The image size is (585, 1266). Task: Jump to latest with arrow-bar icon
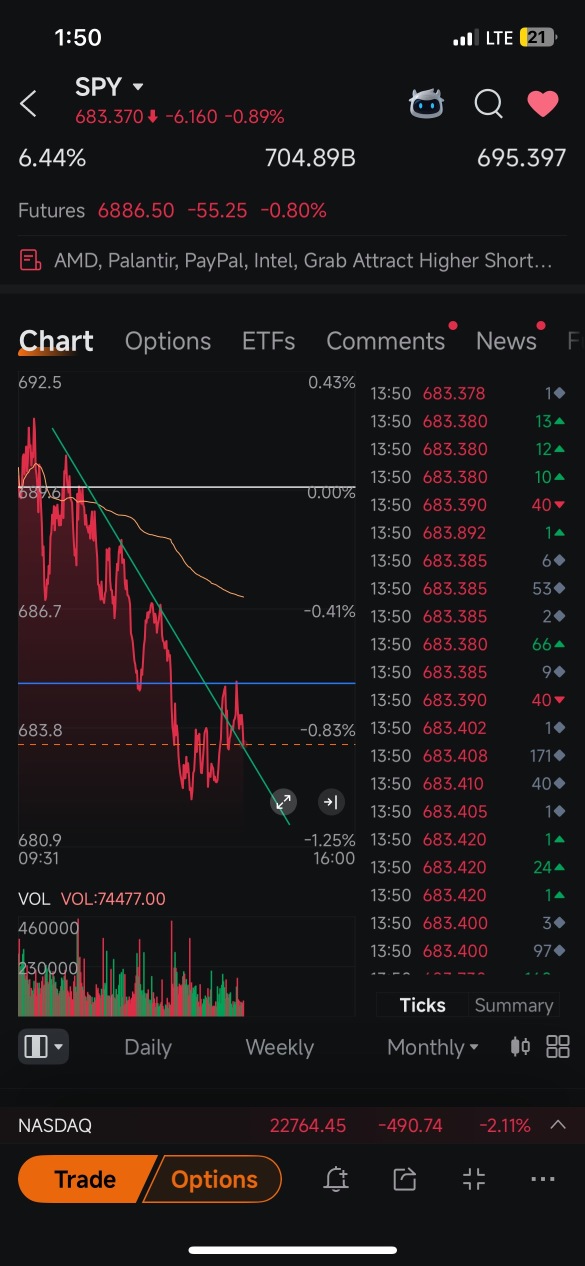331,801
